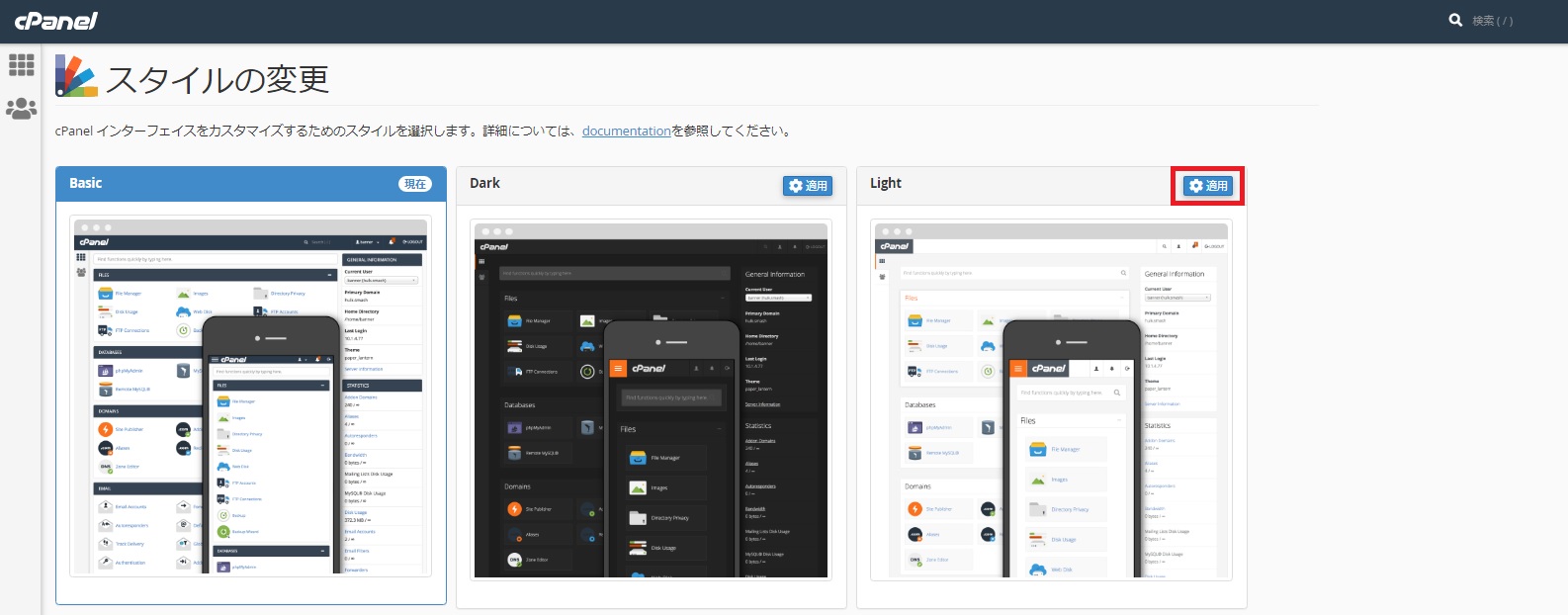Image resolution: width=1568 pixels, height=615 pixels.
Task: Select the Dark card title text
Action: tap(484, 183)
